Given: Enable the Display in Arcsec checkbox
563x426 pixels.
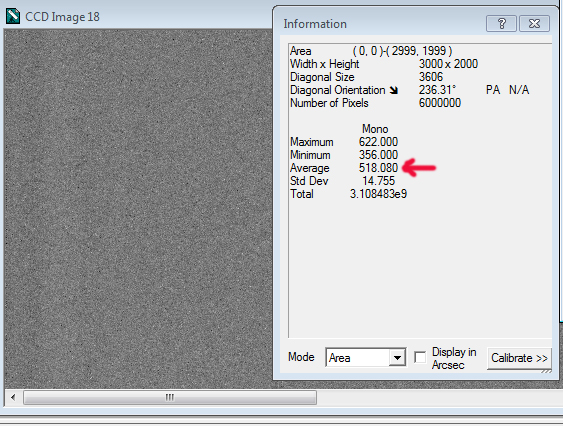Looking at the screenshot, I should (420, 357).
